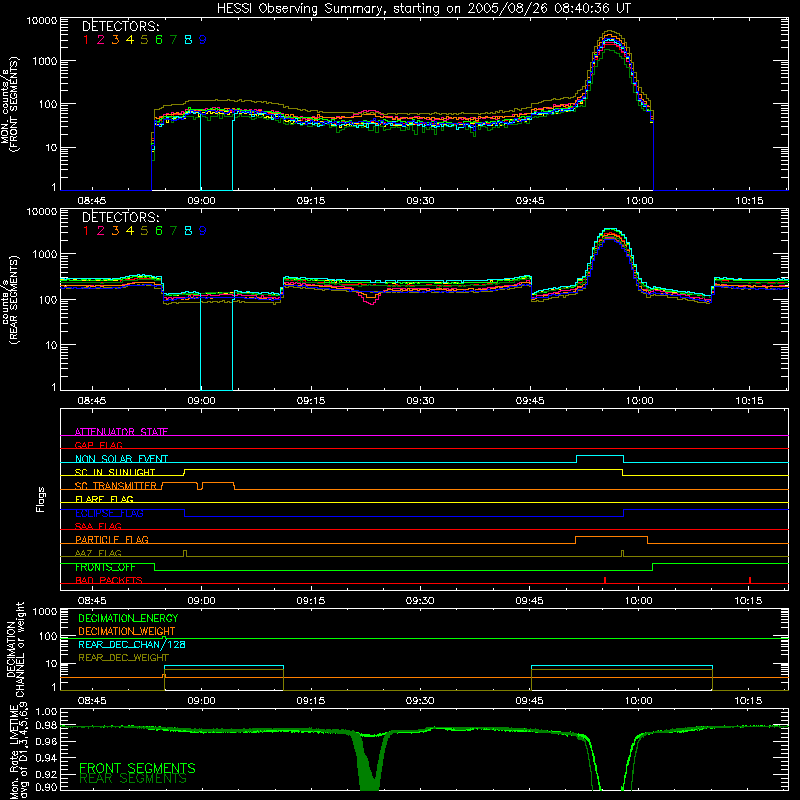Select detector 5 label in front segments legend
This screenshot has width=800, height=800.
click(144, 39)
